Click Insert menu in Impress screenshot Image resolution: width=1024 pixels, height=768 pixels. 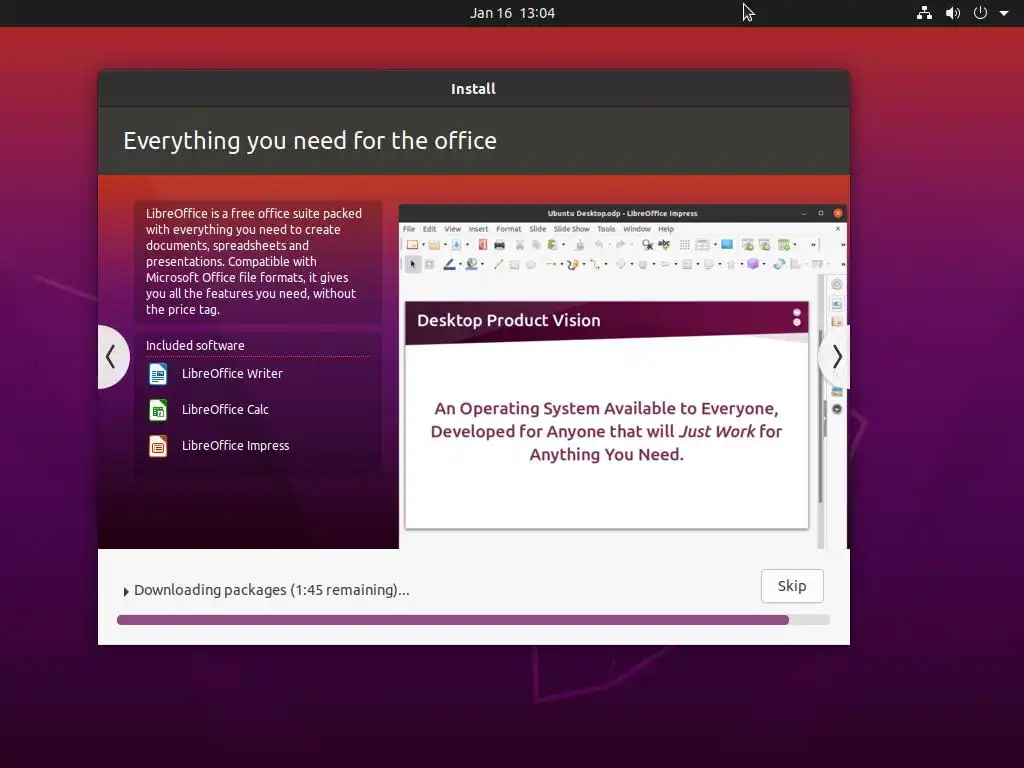click(478, 229)
